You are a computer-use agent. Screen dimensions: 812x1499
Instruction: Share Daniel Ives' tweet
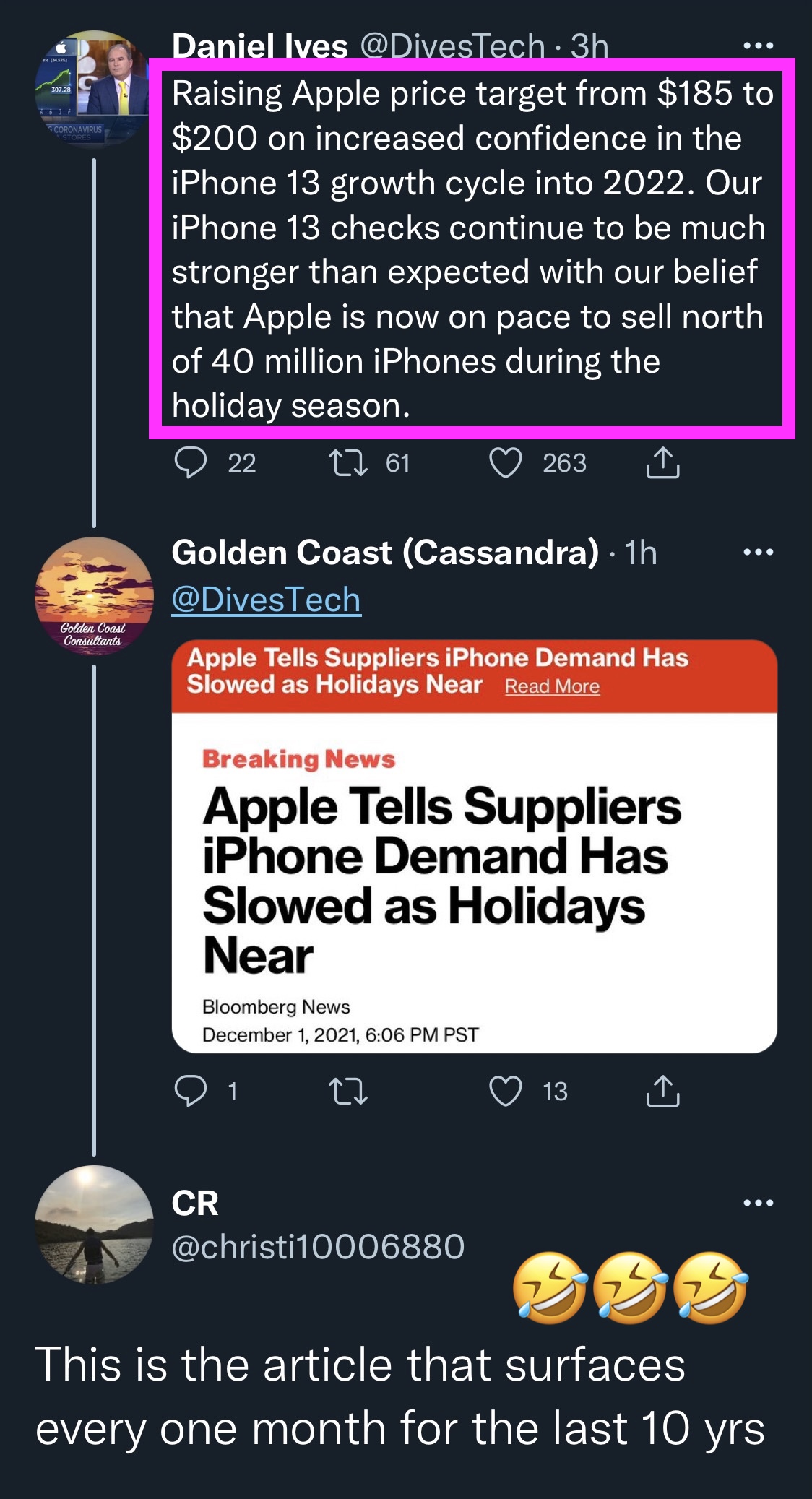(x=662, y=462)
